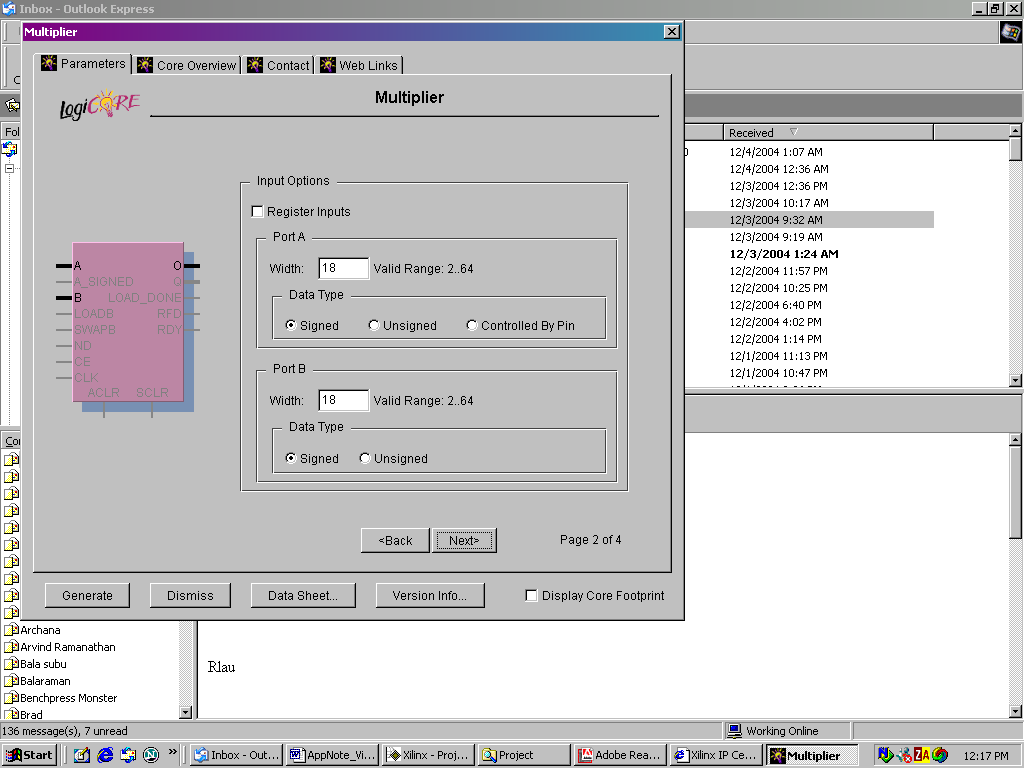Click the Archana contact icon
This screenshot has height=768, width=1024.
12,630
